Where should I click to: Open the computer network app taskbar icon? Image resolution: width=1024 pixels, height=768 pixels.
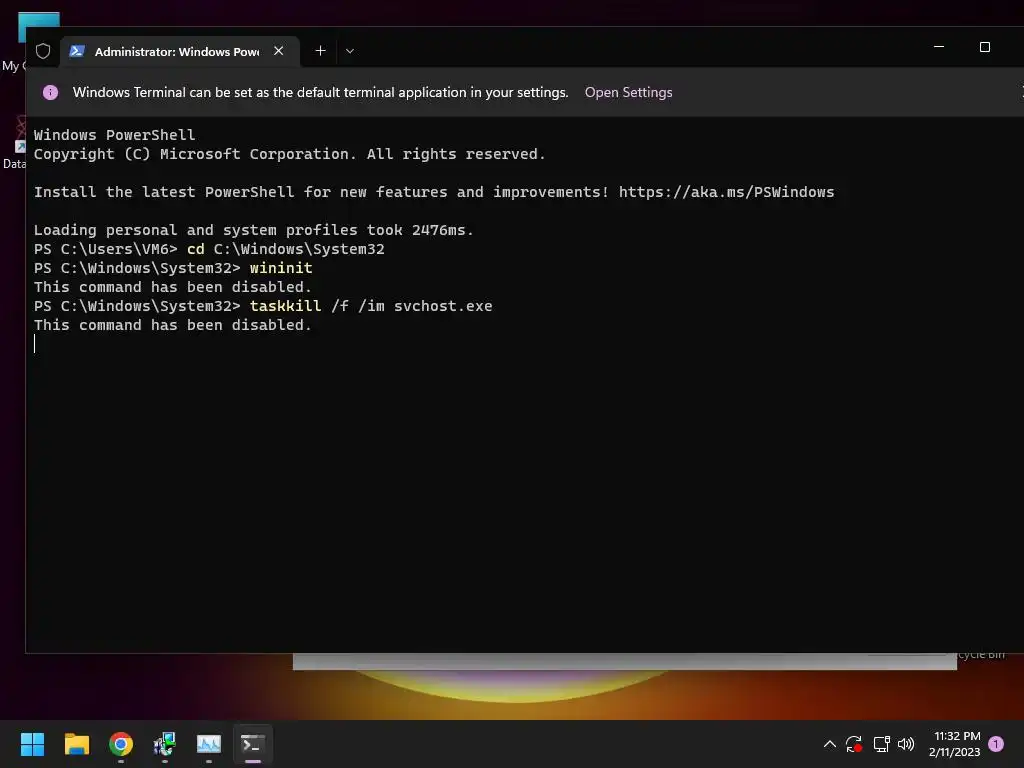coord(165,744)
